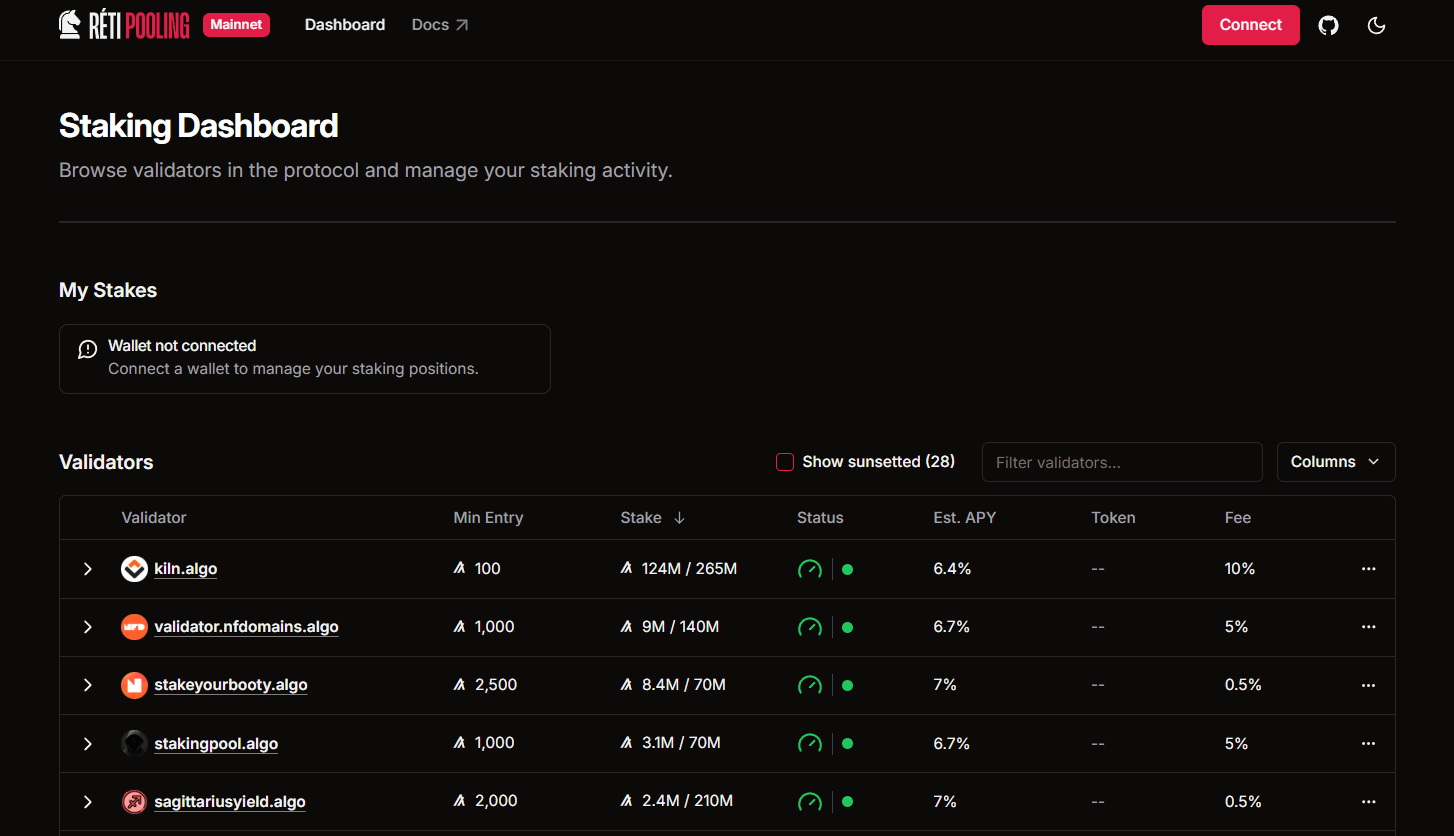Viewport: 1454px width, 836px height.
Task: Click validator.nfdomains.algo avatar icon
Action: pyautogui.click(x=134, y=627)
